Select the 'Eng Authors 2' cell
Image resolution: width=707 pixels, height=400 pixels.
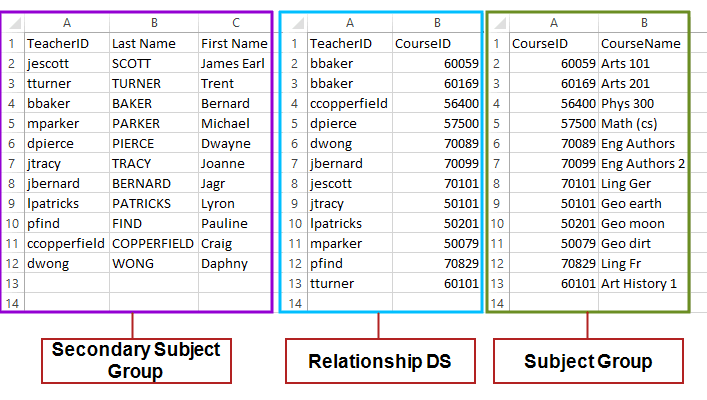tap(643, 163)
